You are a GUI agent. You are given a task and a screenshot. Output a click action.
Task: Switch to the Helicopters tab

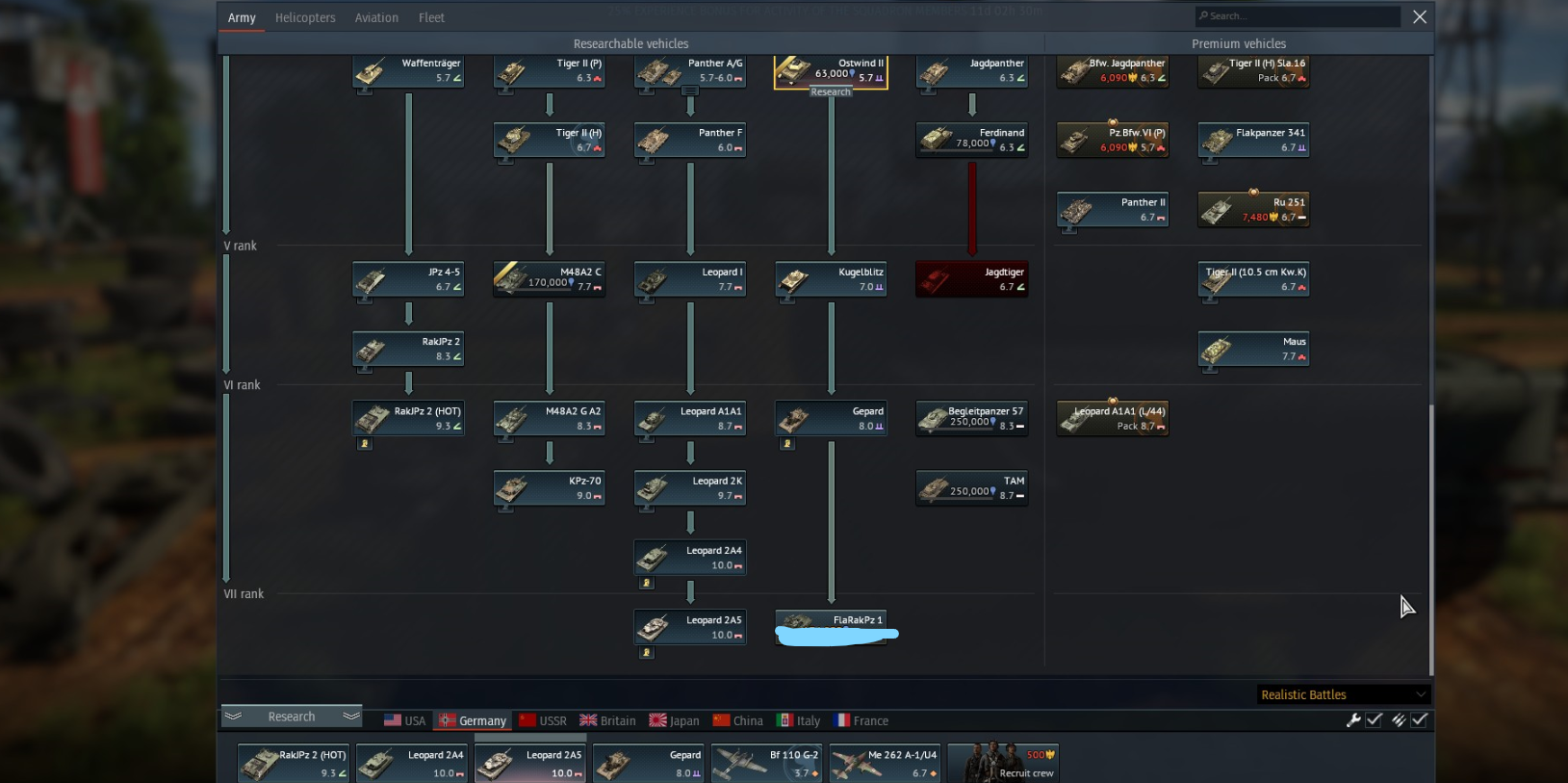tap(305, 17)
